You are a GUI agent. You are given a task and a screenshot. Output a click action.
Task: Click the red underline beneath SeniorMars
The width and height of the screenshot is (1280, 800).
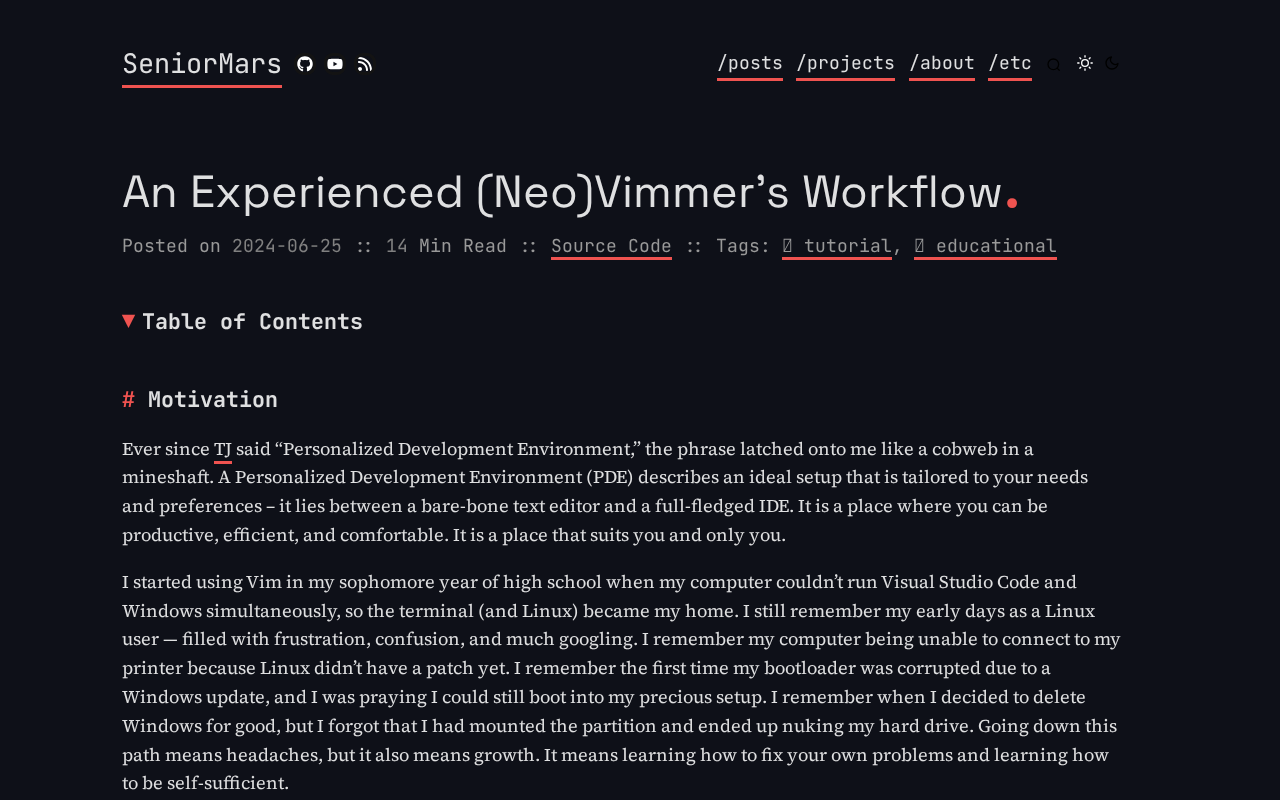tap(202, 87)
